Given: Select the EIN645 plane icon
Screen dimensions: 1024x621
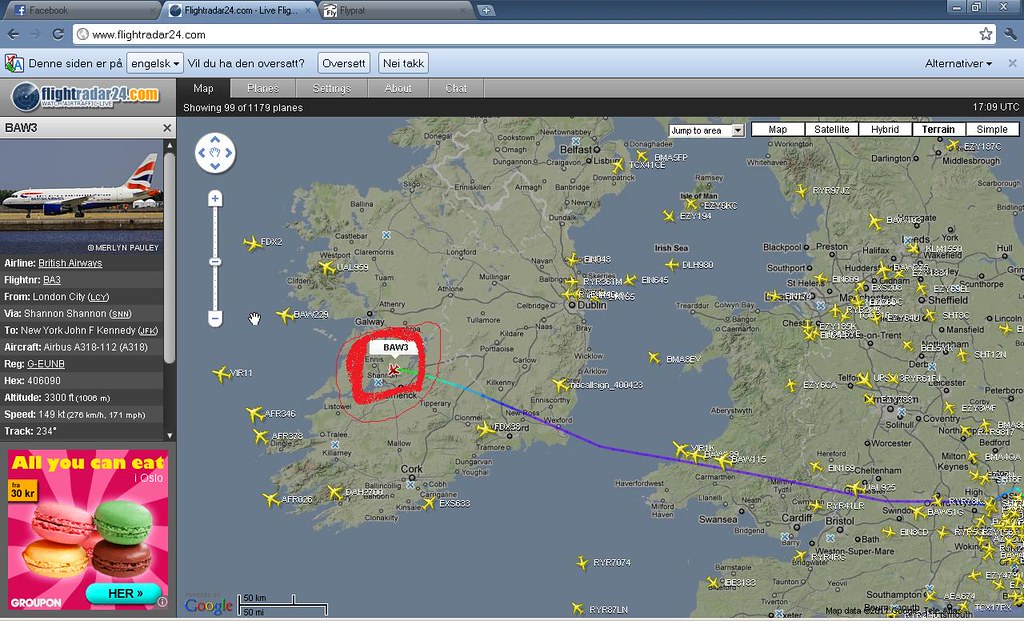Looking at the screenshot, I should [x=630, y=280].
